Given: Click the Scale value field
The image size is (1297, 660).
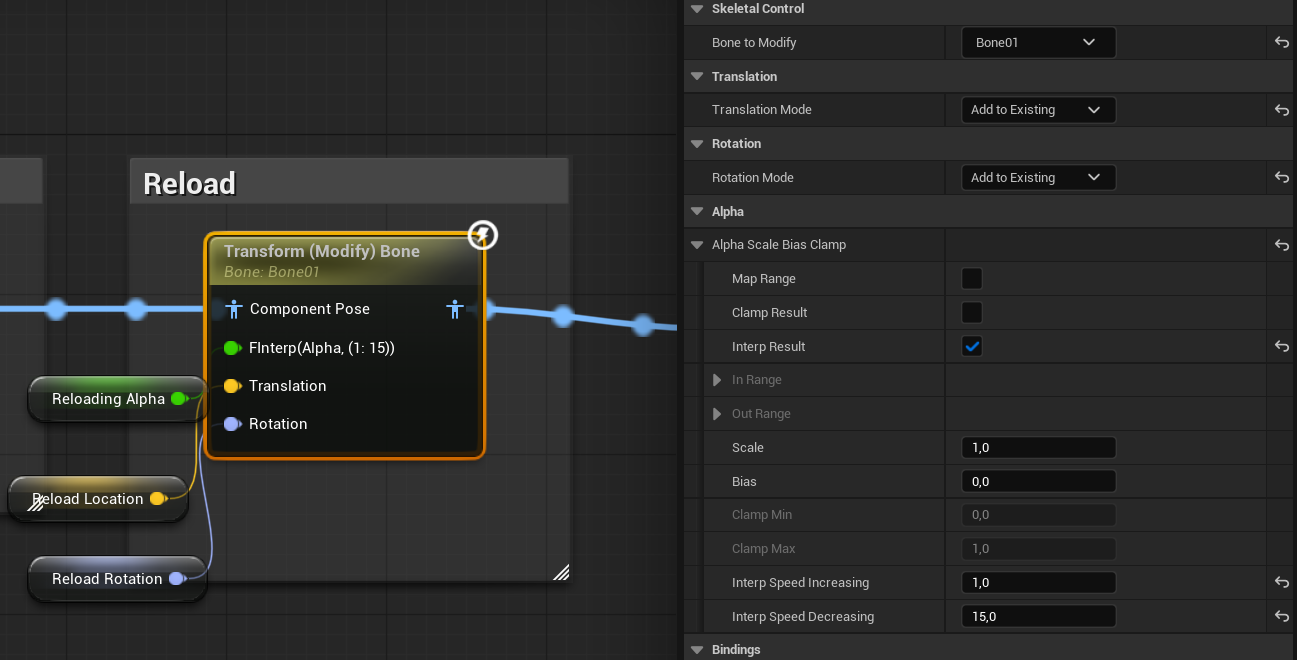Looking at the screenshot, I should [x=1038, y=448].
